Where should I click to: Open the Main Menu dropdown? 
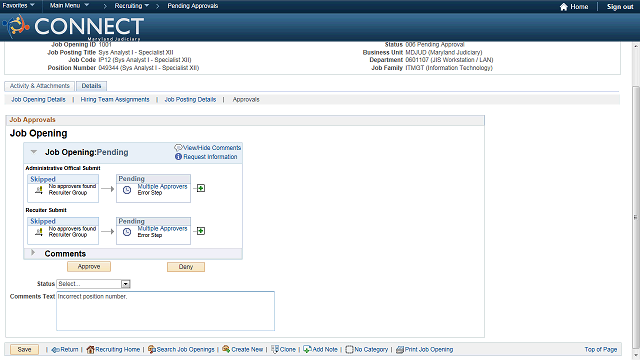(69, 5)
